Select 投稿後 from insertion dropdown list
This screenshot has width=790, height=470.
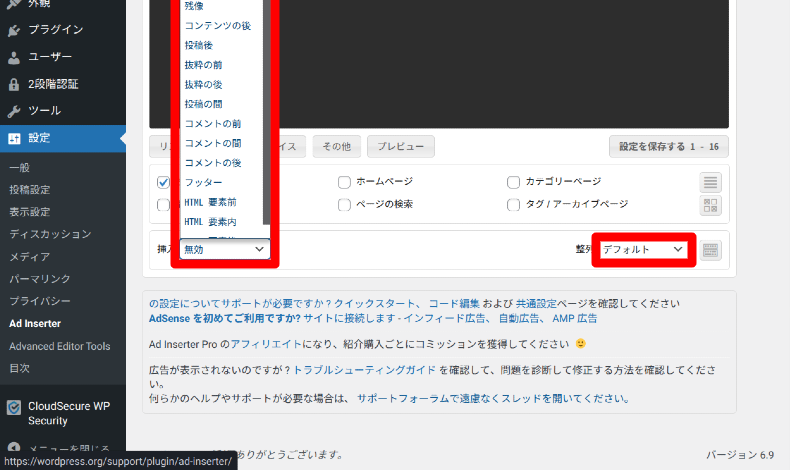tap(199, 45)
